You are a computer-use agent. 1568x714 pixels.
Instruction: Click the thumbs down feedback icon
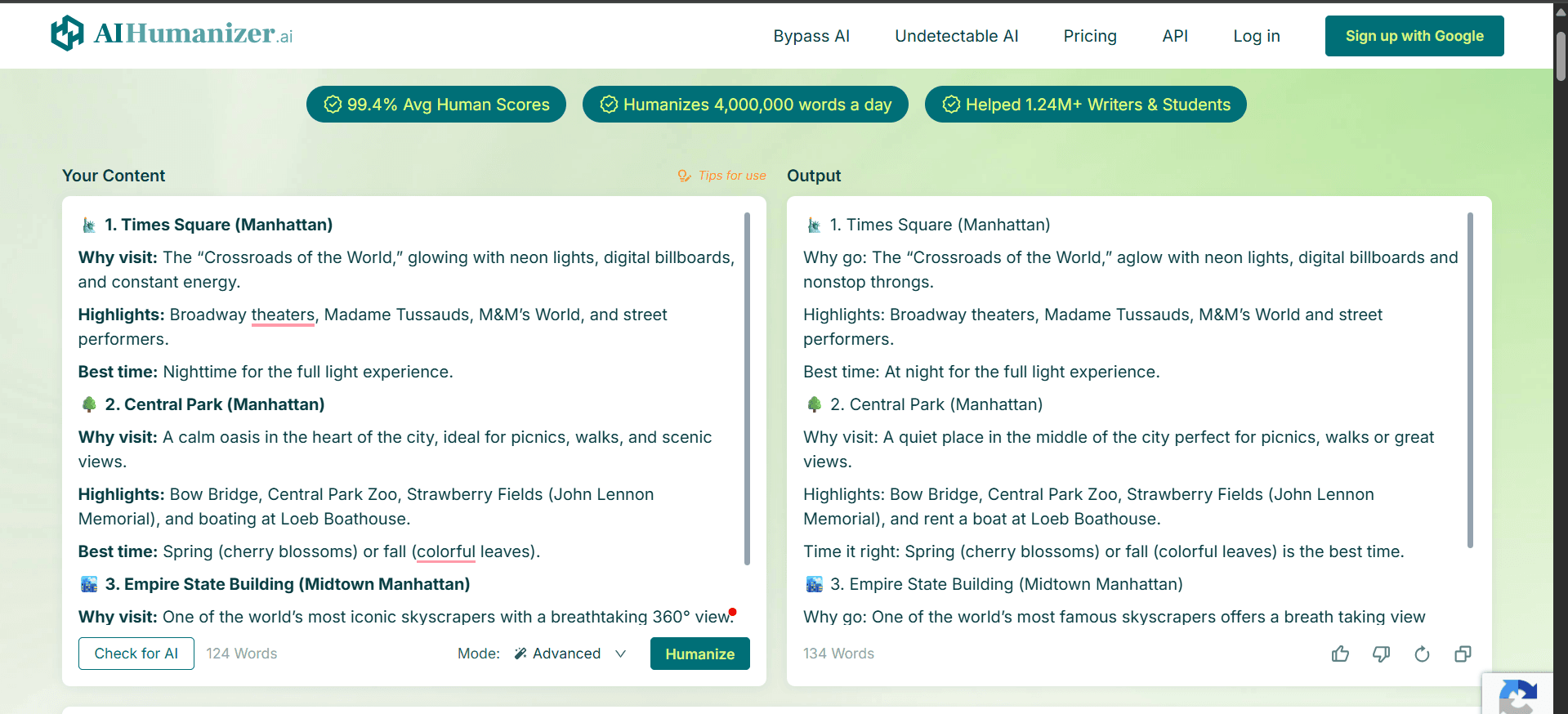pos(1381,654)
